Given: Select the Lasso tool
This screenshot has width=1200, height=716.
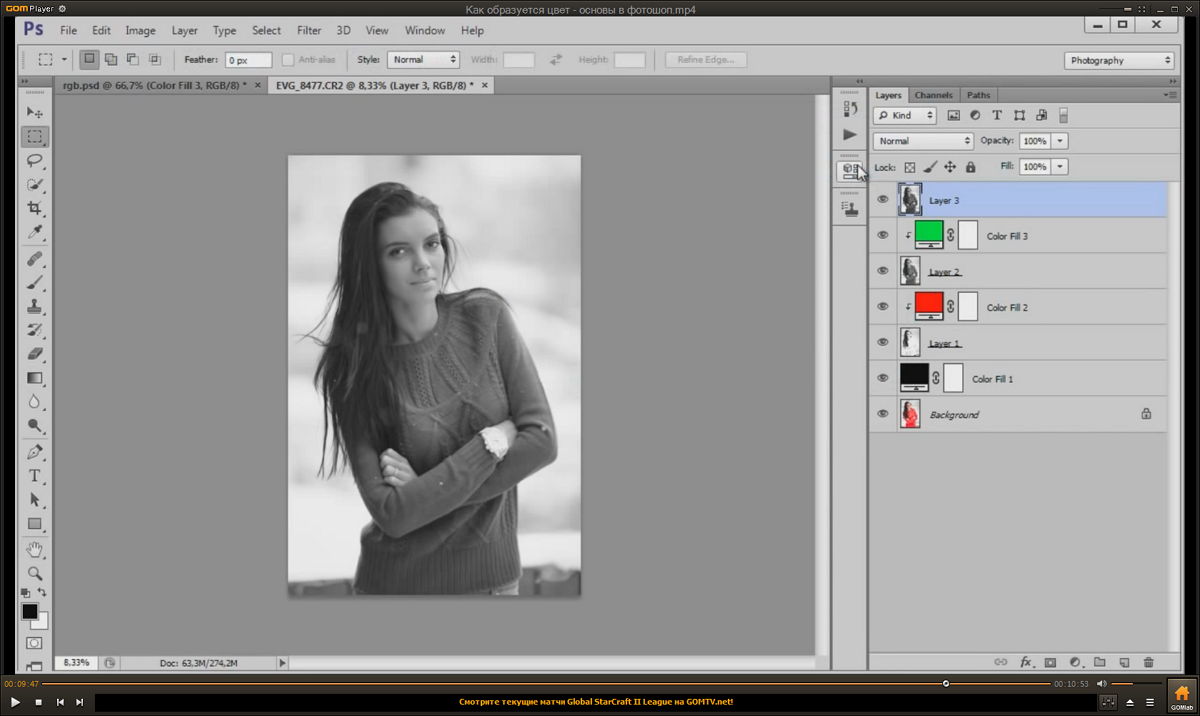Looking at the screenshot, I should tap(35, 160).
